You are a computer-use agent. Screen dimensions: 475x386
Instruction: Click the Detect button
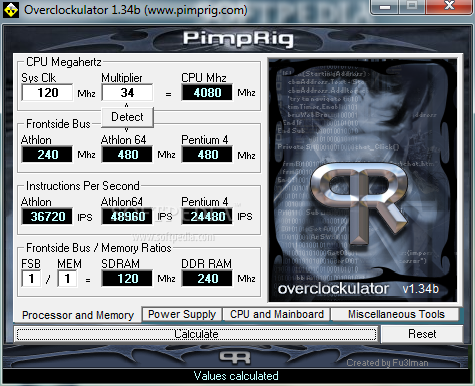127,117
